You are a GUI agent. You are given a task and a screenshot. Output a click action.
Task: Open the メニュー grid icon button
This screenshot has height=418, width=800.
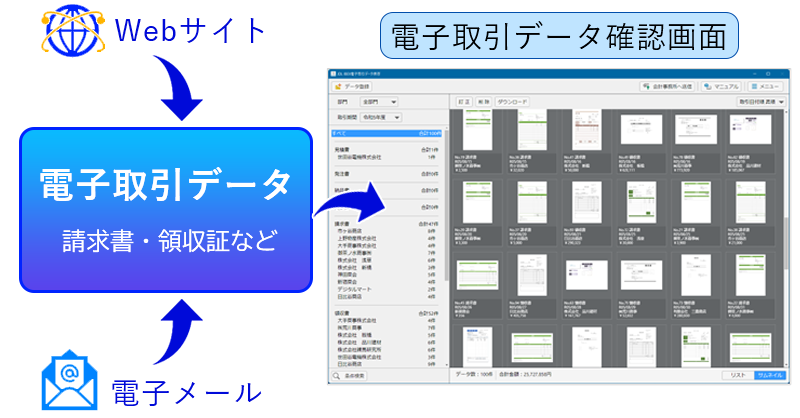[754, 87]
